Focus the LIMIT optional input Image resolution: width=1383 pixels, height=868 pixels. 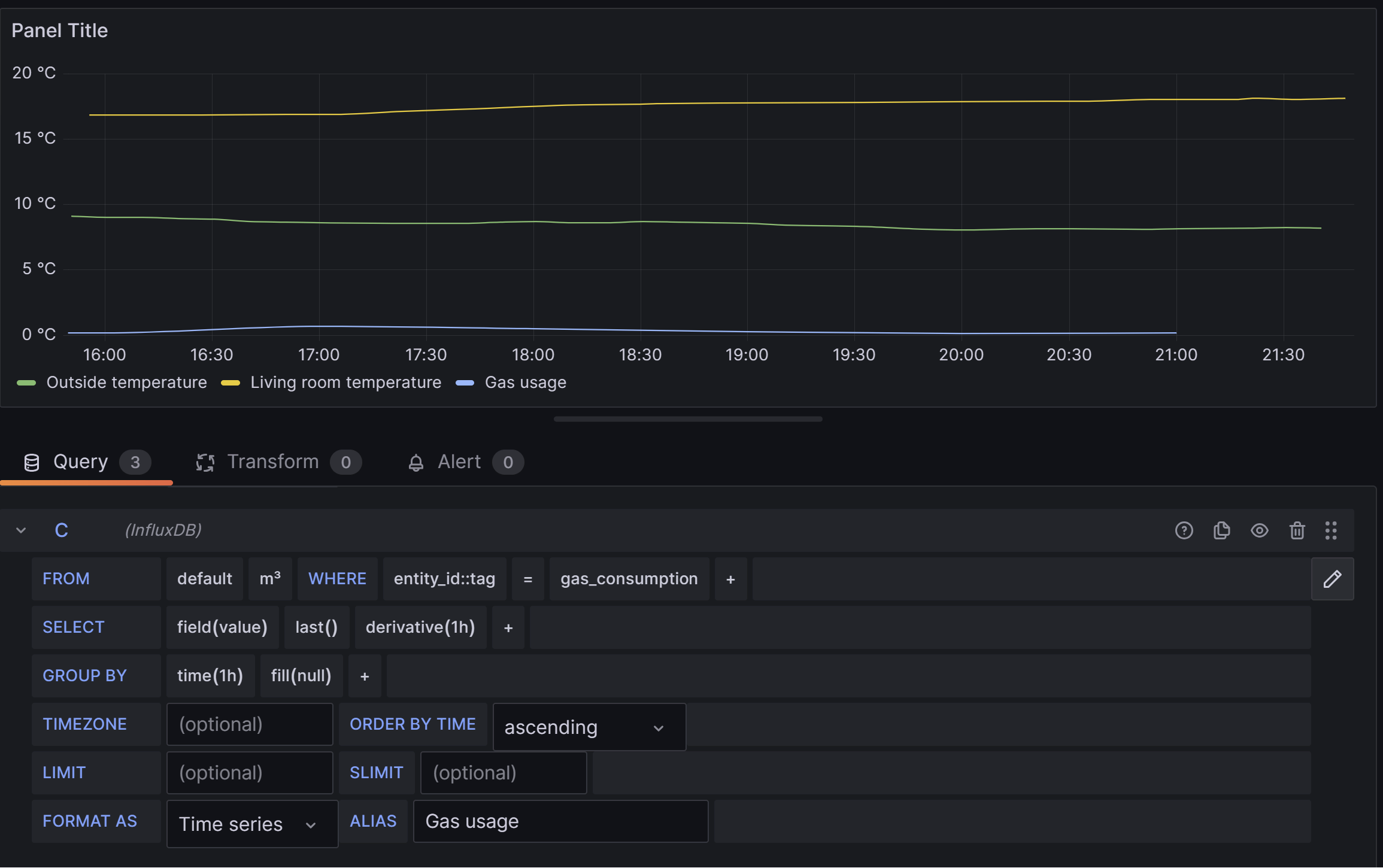coord(250,773)
